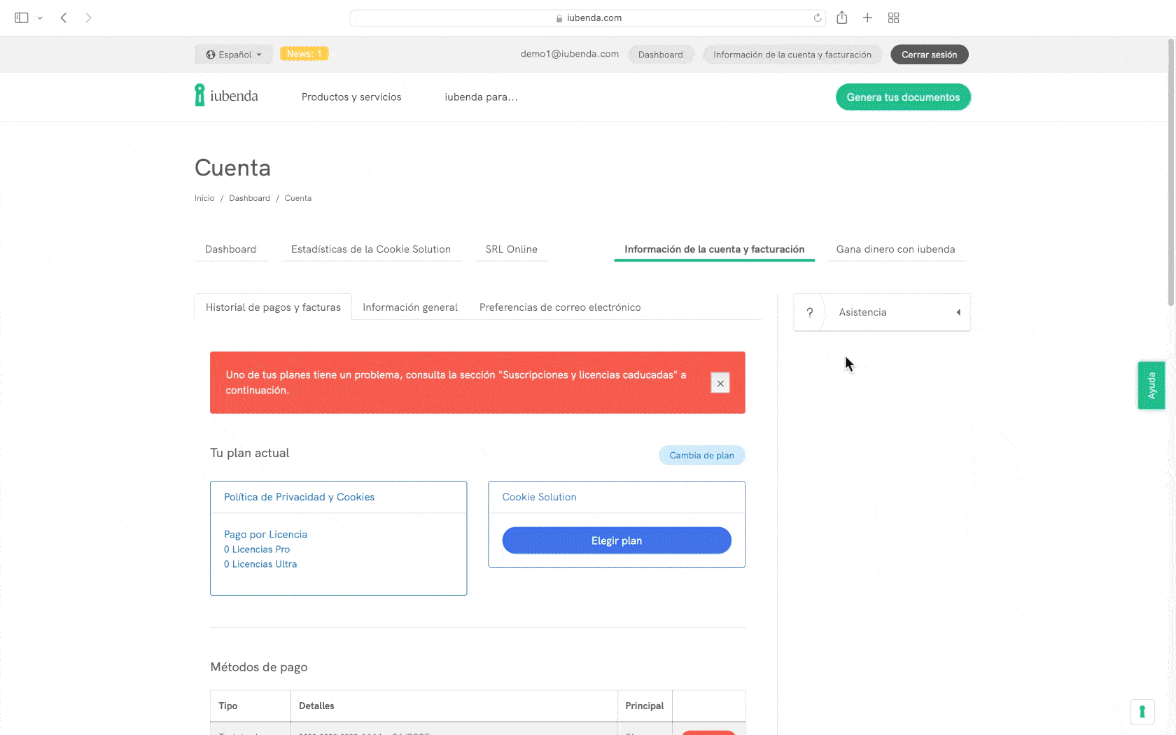Reload the page using the refresh icon
Viewport: 1176px width, 735px height.
(818, 18)
